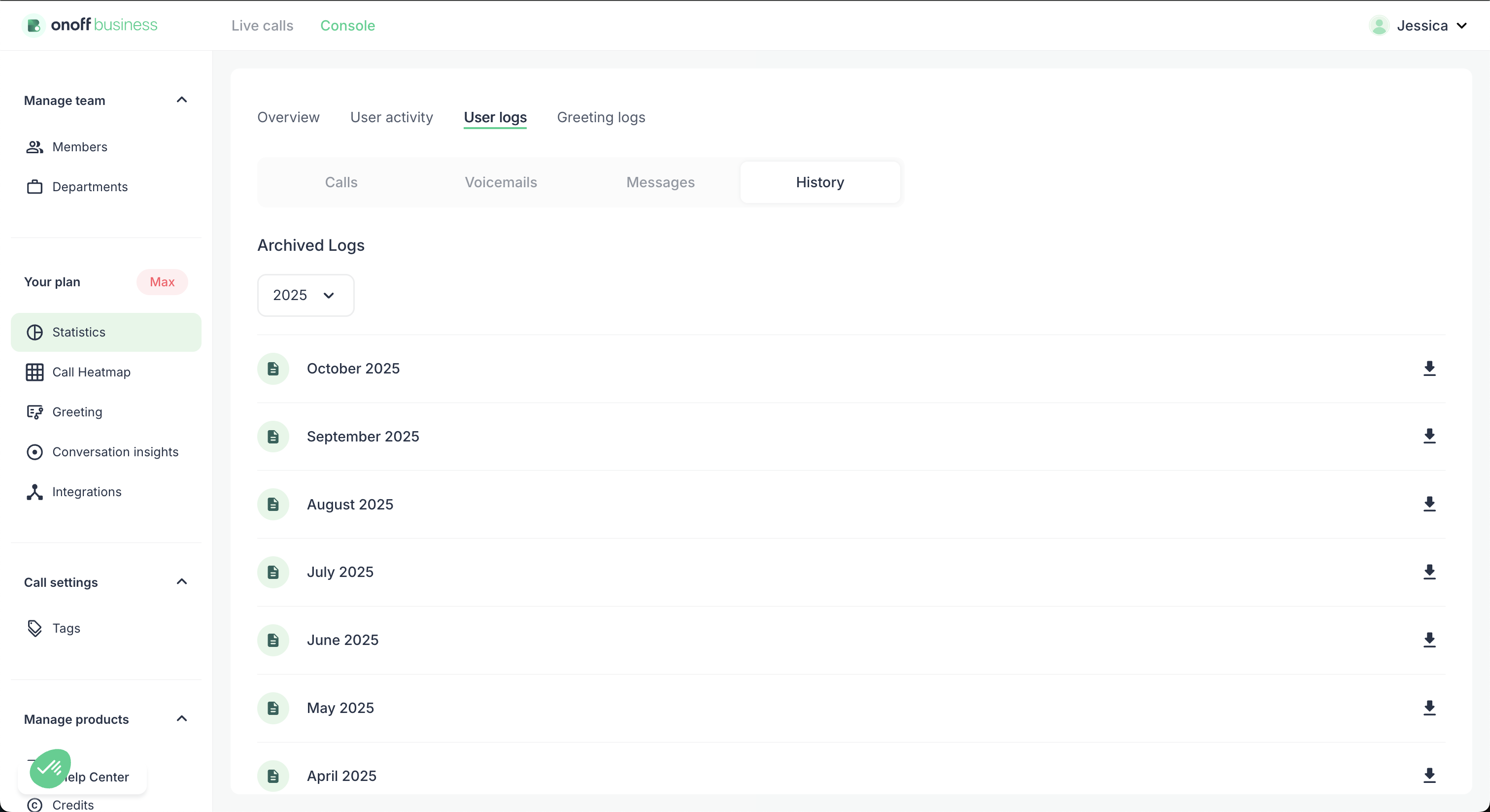1490x812 pixels.
Task: Open the green chat support bubble
Action: (x=50, y=768)
